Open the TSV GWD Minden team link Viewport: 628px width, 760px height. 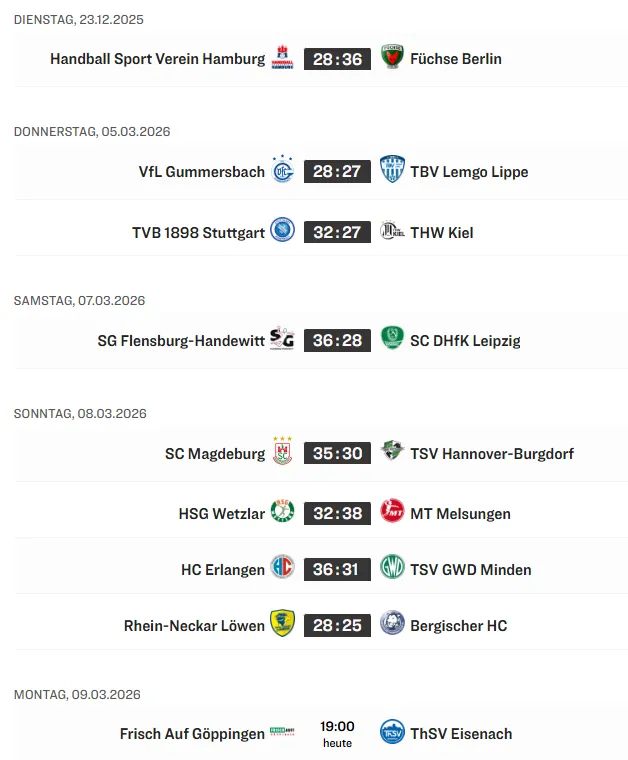(470, 569)
